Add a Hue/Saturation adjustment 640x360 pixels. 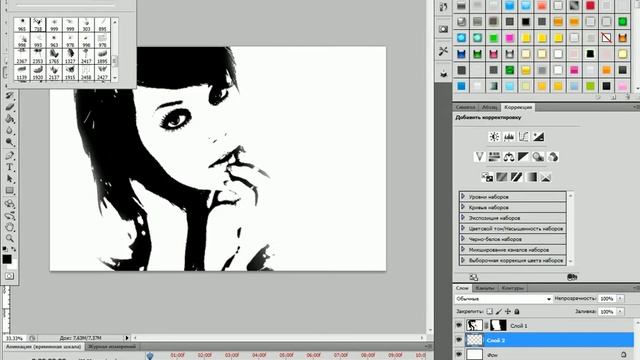pos(494,157)
